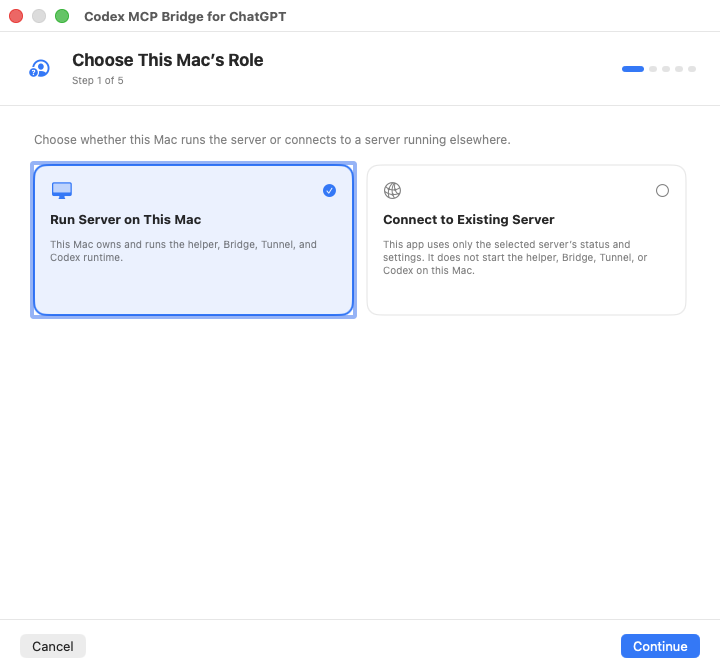720x672 pixels.
Task: Close the window with the red button
Action: point(16,16)
